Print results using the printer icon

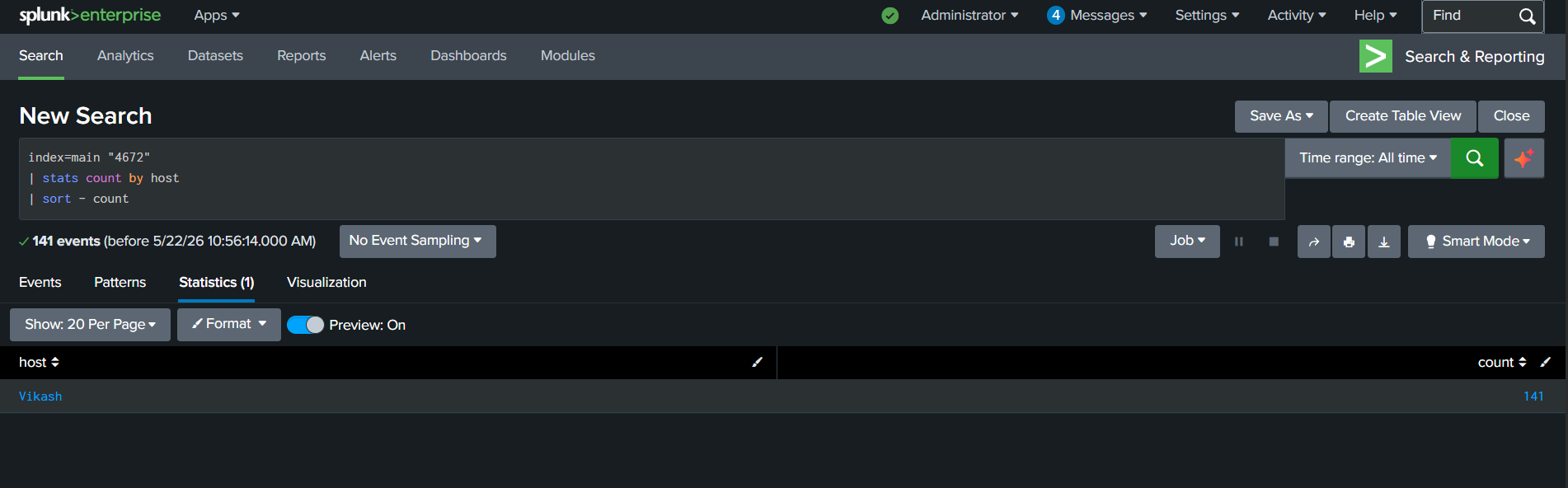[x=1349, y=242]
